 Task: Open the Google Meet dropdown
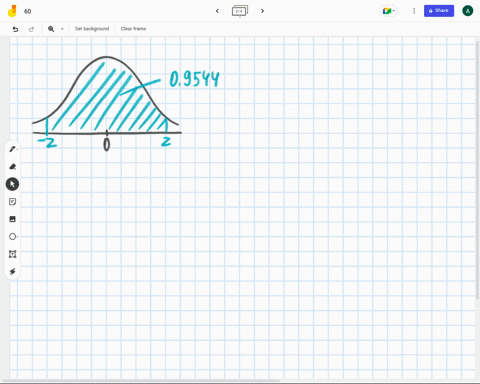tap(389, 11)
